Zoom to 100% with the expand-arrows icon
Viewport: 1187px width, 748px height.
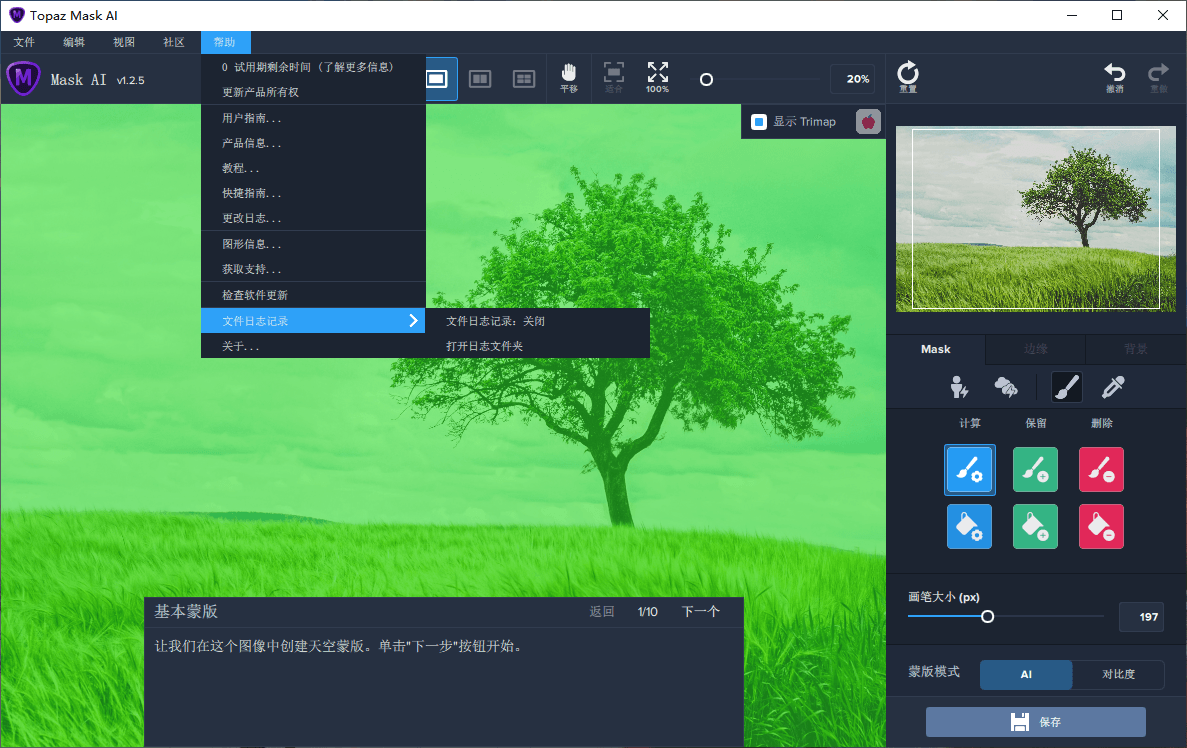657,78
